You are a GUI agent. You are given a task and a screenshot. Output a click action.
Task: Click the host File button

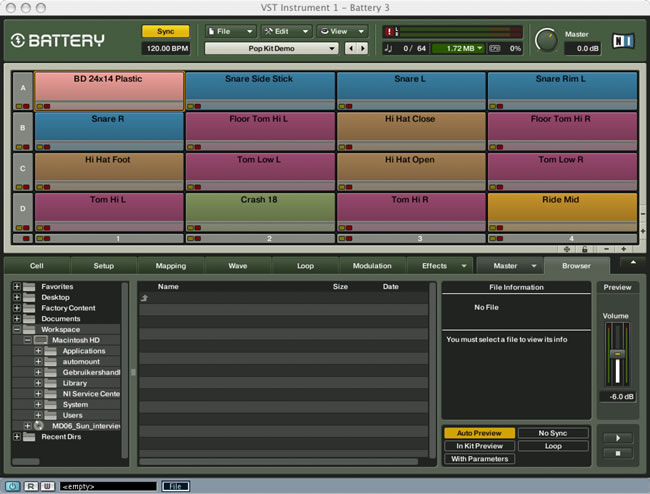[x=175, y=486]
